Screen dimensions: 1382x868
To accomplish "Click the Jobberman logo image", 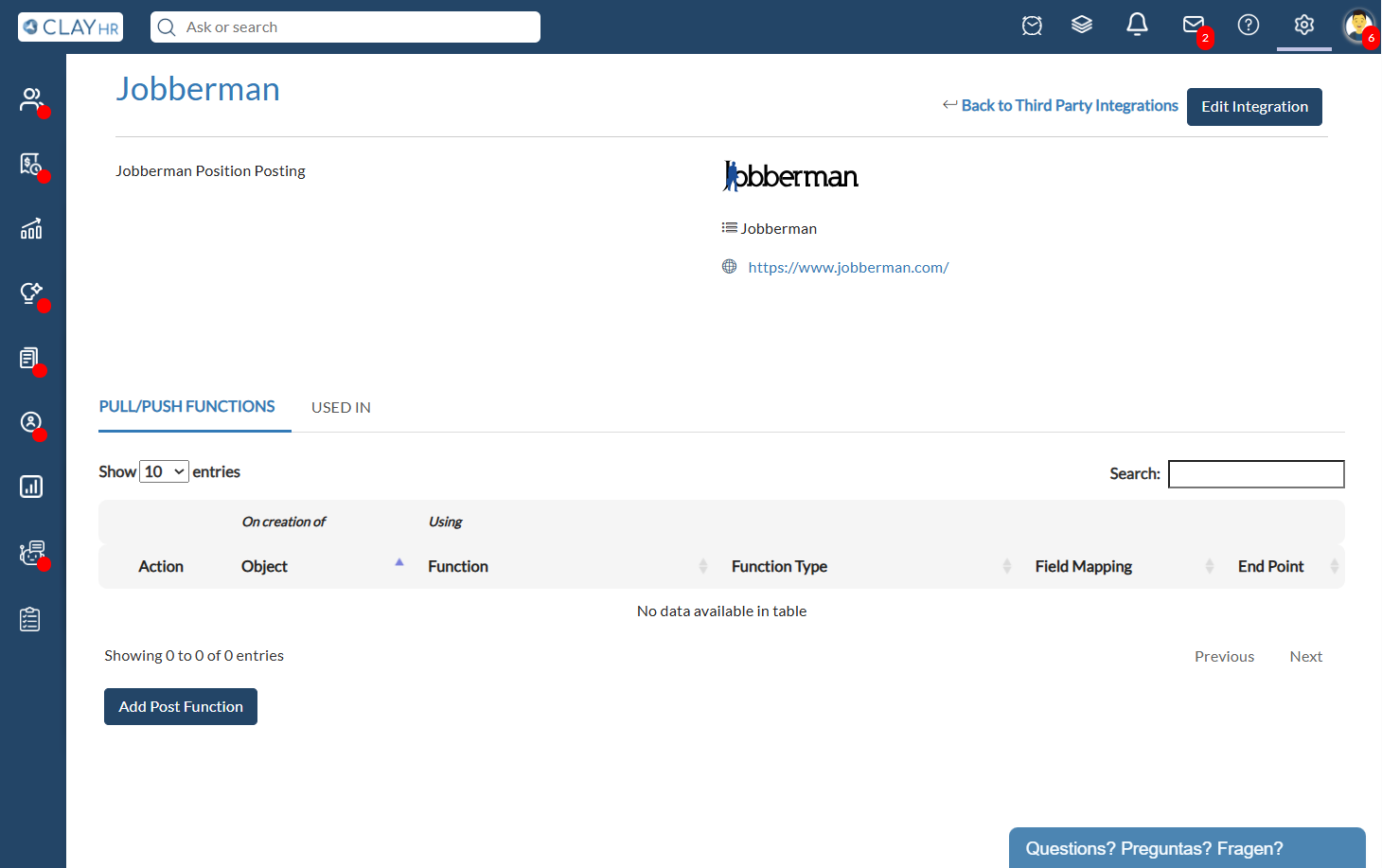I will click(790, 176).
